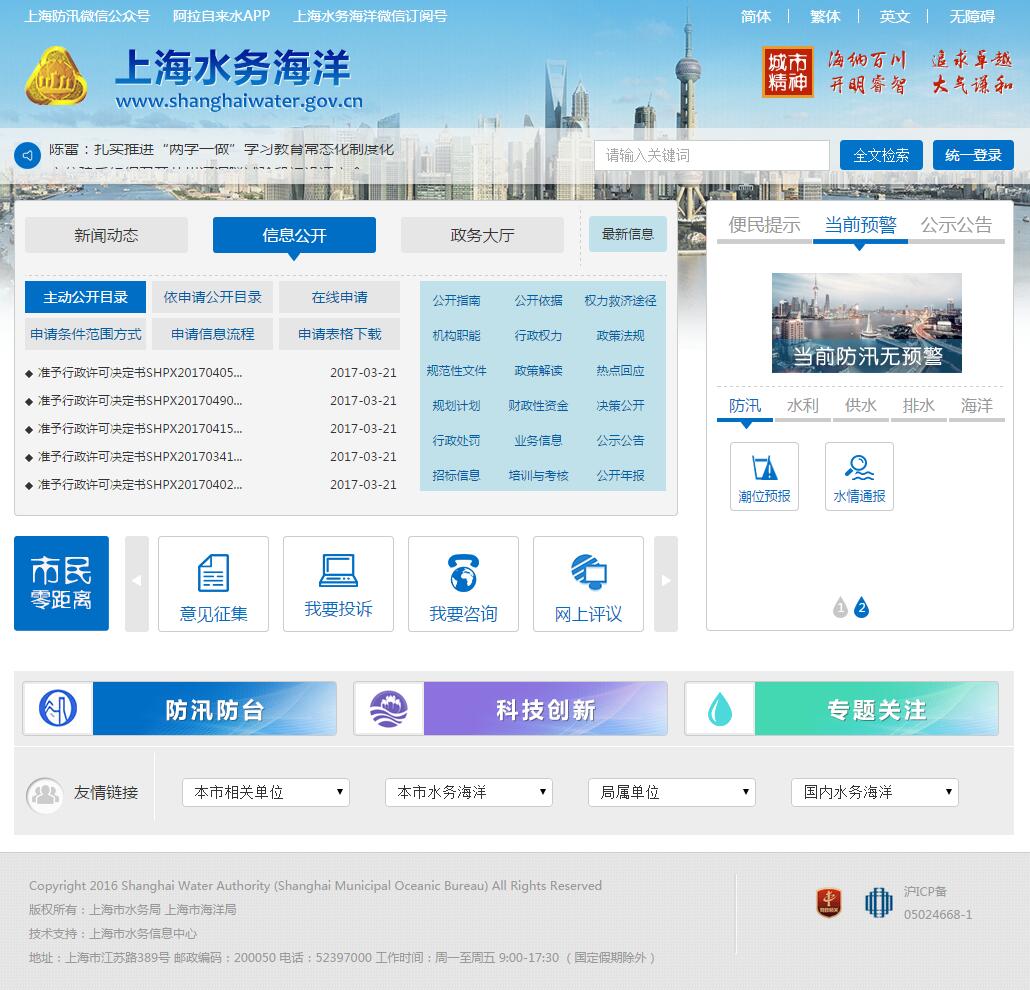The height and width of the screenshot is (990, 1030).
Task: Open the 我要咨询 telephone icon tile
Action: [x=463, y=584]
